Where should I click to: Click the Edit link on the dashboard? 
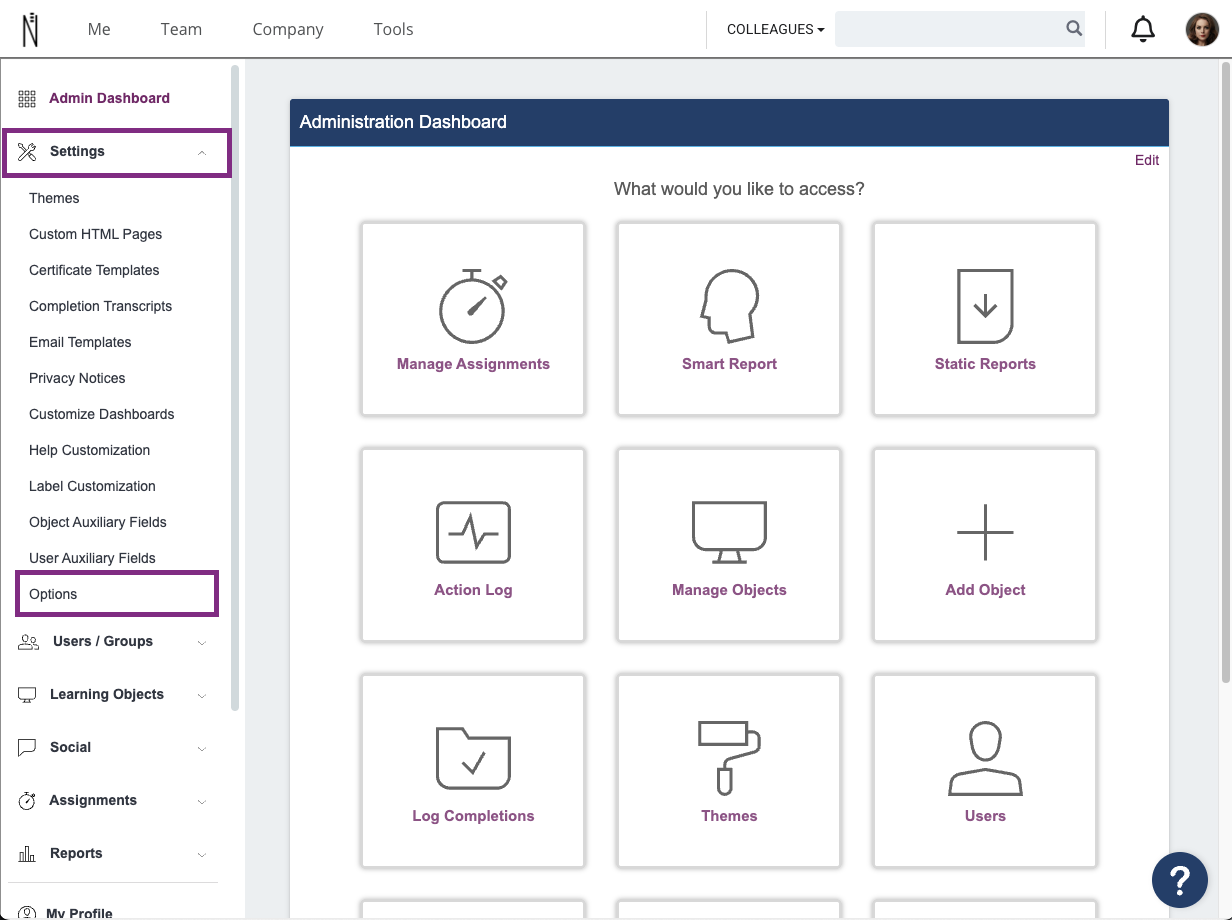(x=1147, y=160)
